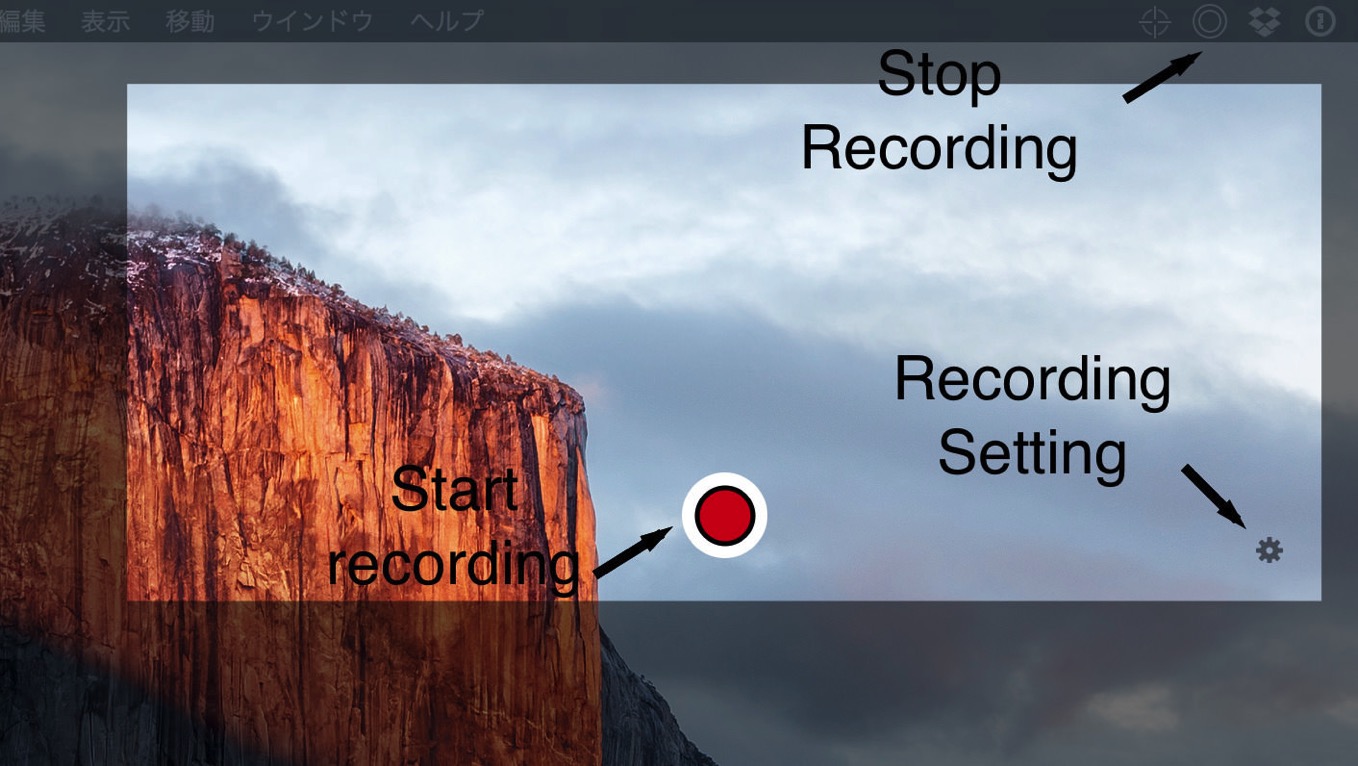
Task: Click the "Recording Setting" annotation text
Action: coord(1032,416)
